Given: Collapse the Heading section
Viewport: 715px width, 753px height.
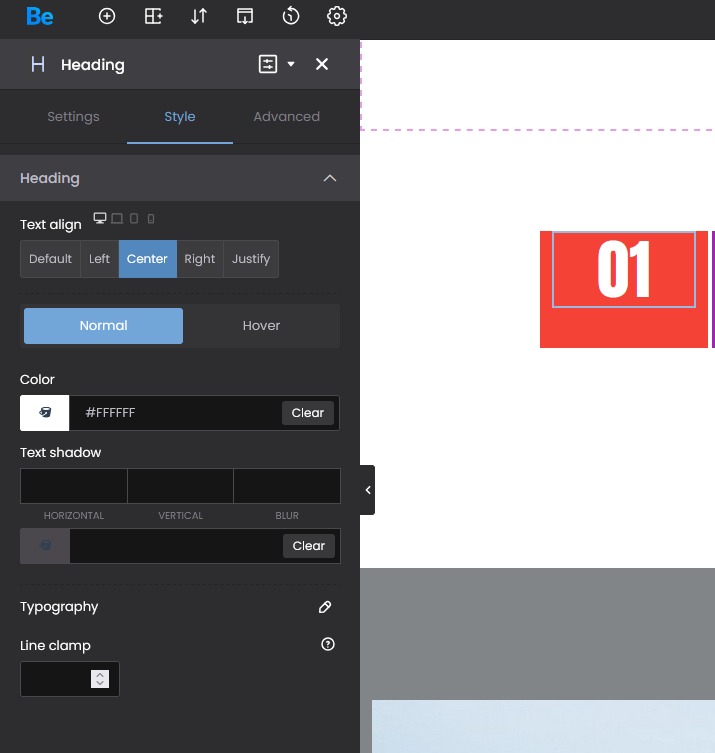Looking at the screenshot, I should [x=330, y=178].
